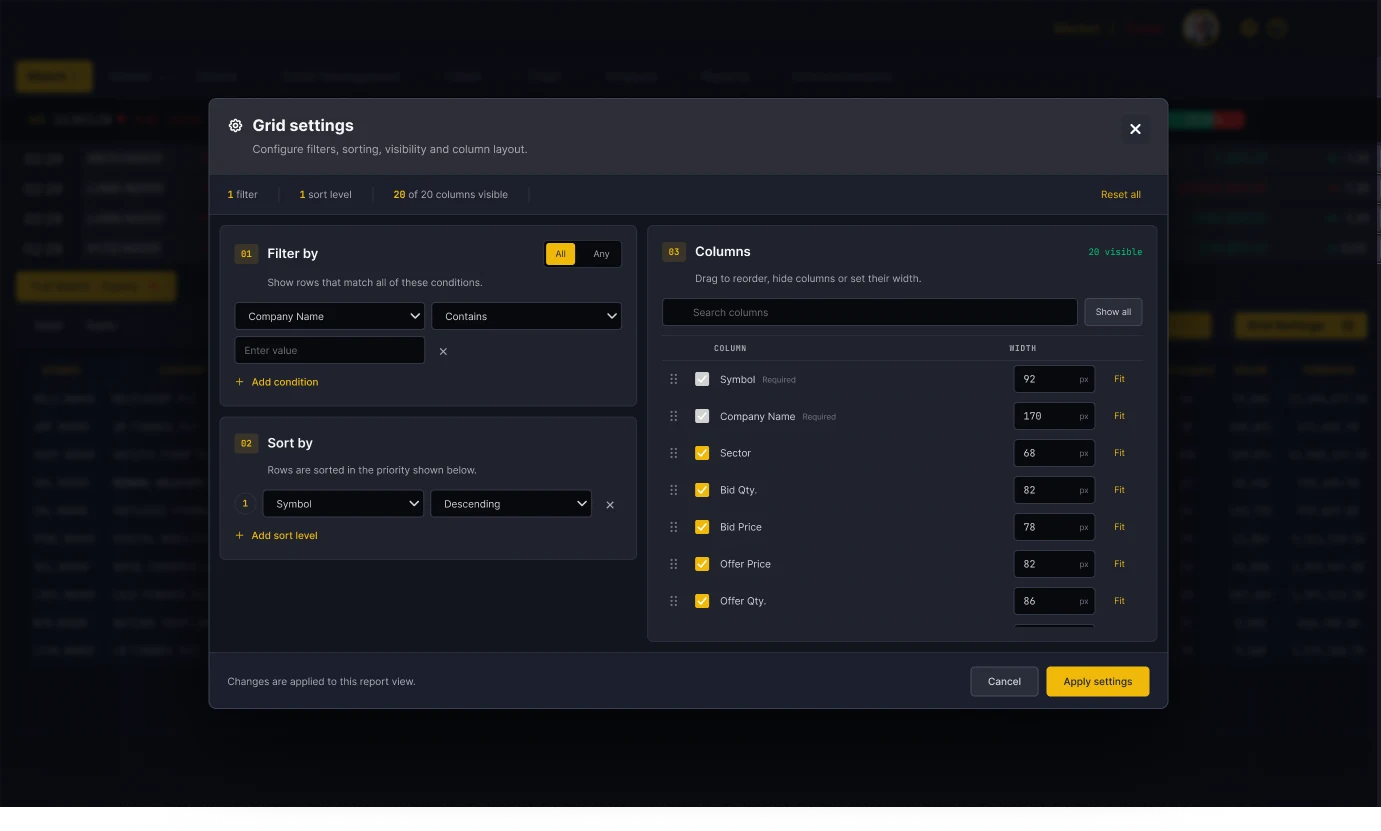Viewport: 1381px width, 831px height.
Task: Click the Company Name width field showing 170
Action: 1054,416
